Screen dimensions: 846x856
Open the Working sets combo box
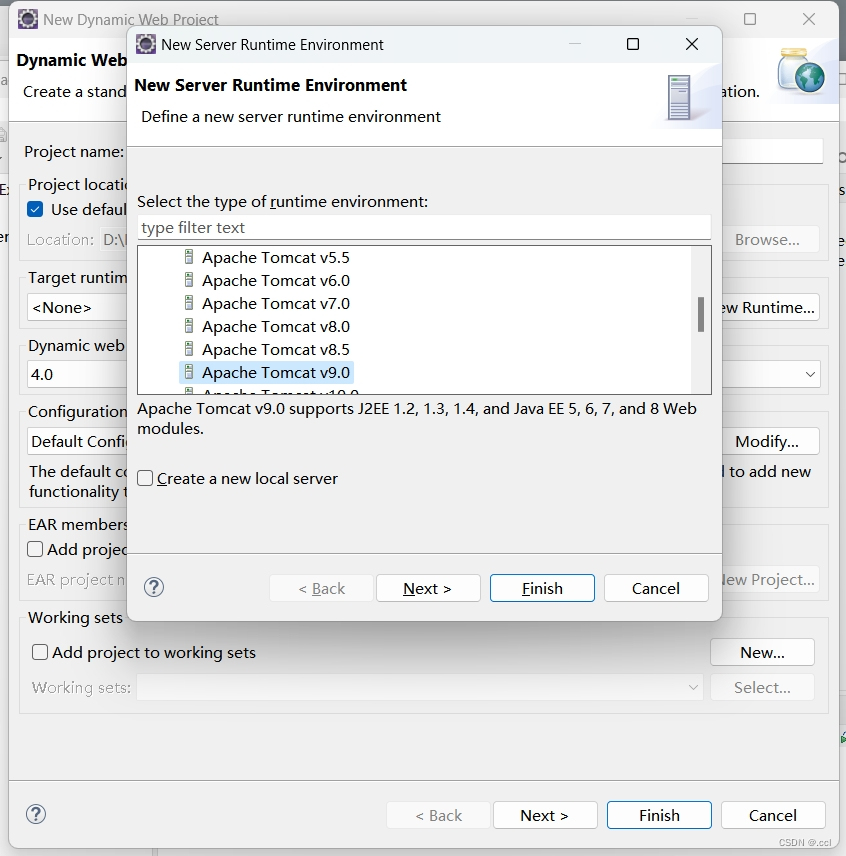420,687
